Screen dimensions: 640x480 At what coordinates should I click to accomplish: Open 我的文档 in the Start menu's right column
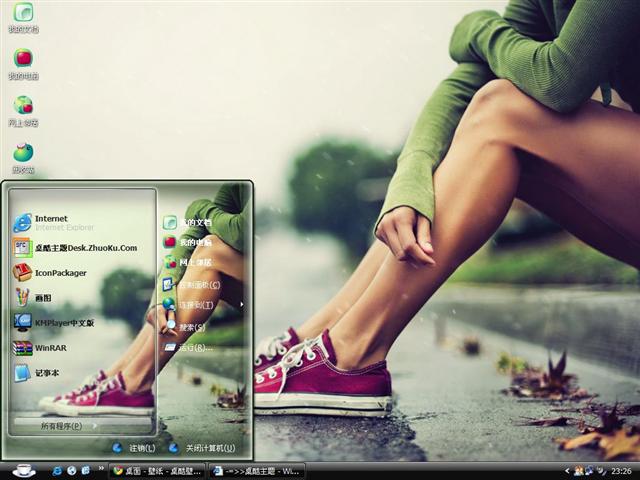187,222
